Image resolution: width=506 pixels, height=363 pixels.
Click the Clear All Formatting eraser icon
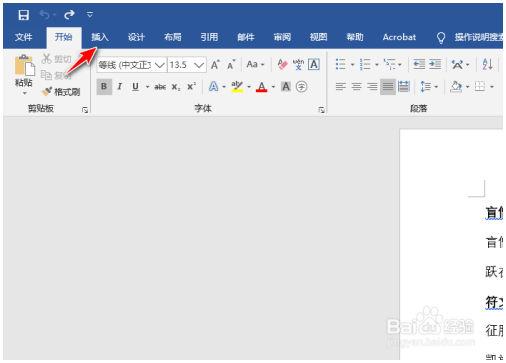click(282, 64)
